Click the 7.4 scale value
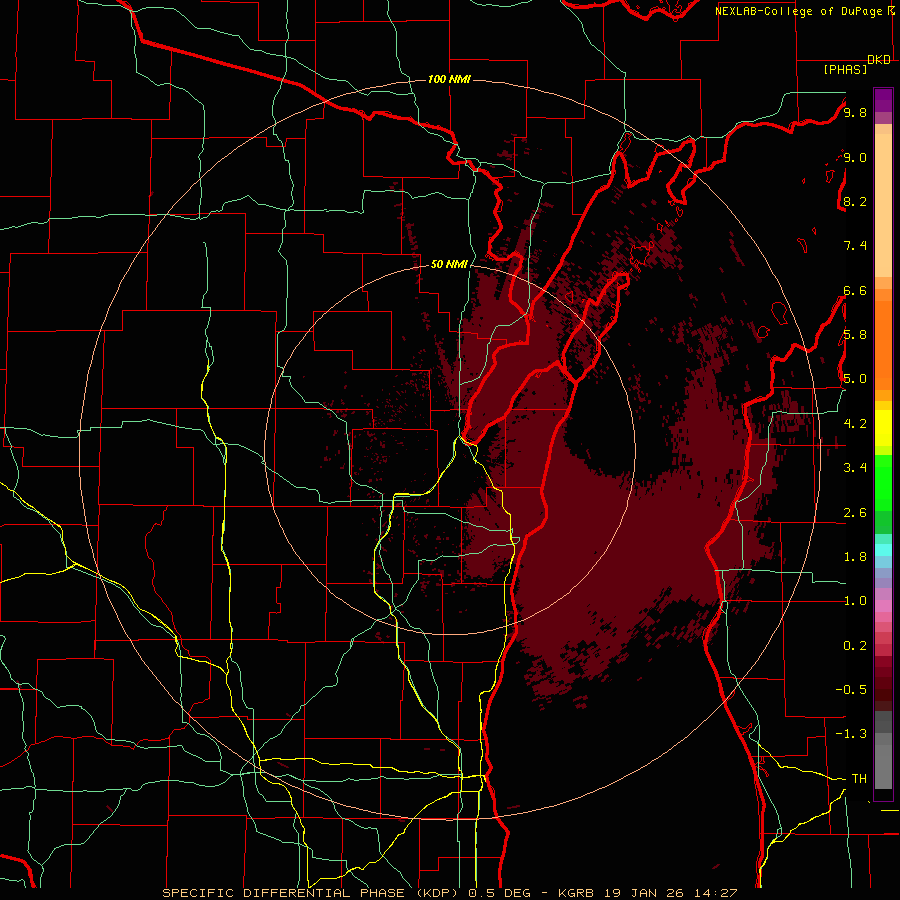The height and width of the screenshot is (900, 900). point(855,246)
